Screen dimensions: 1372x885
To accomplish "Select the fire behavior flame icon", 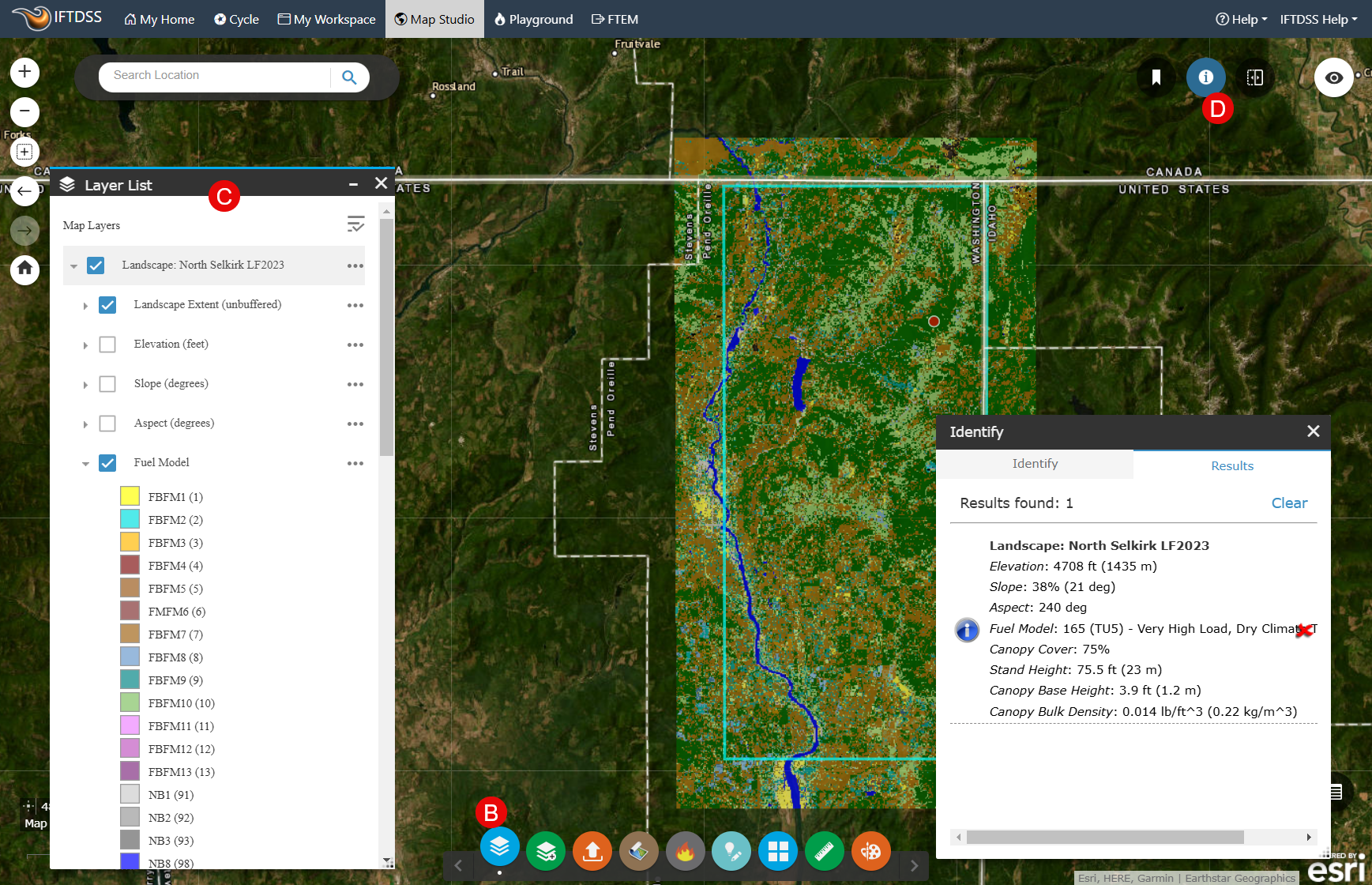I will (686, 851).
